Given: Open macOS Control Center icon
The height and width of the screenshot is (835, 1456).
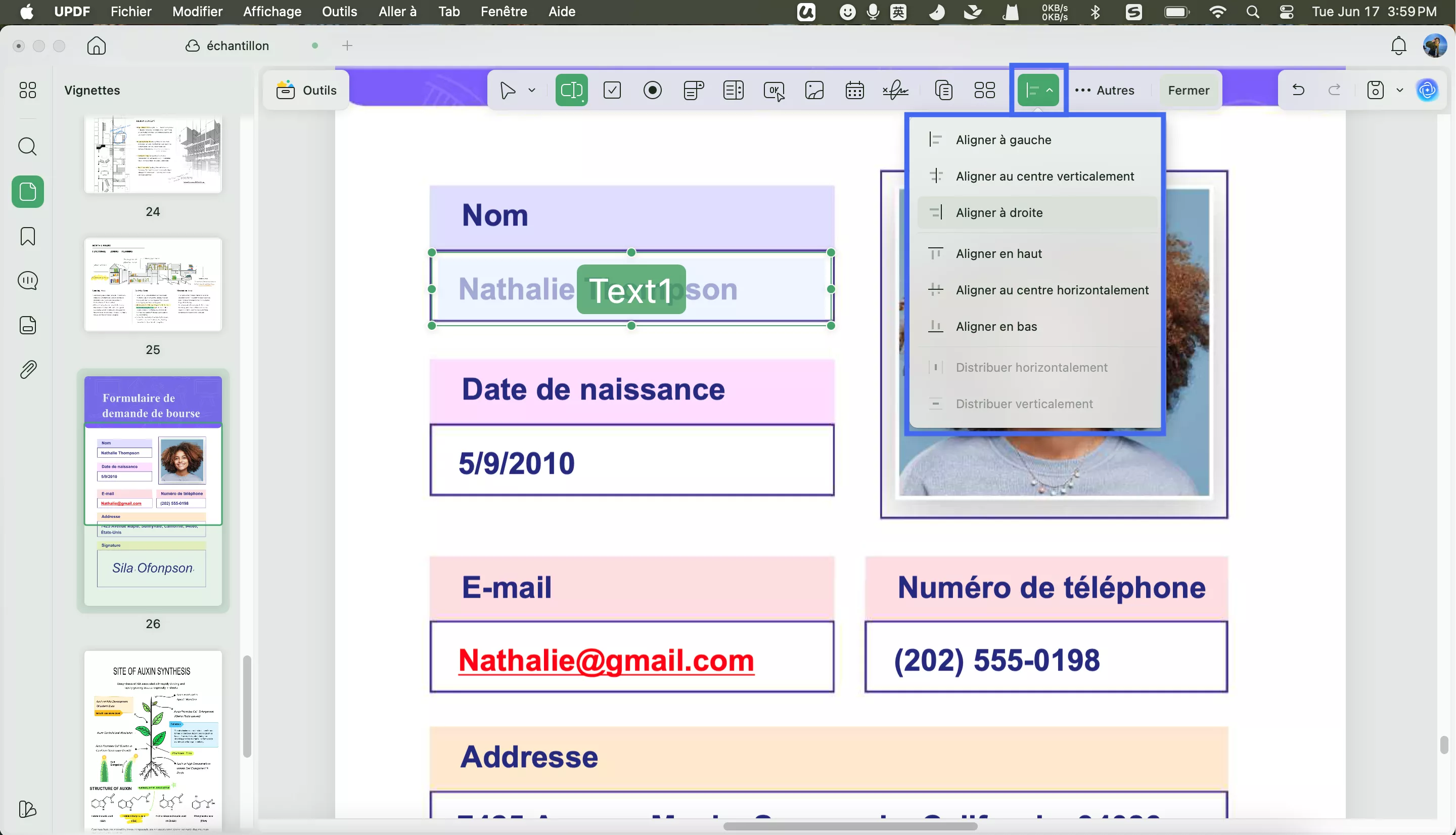Looking at the screenshot, I should click(1286, 12).
